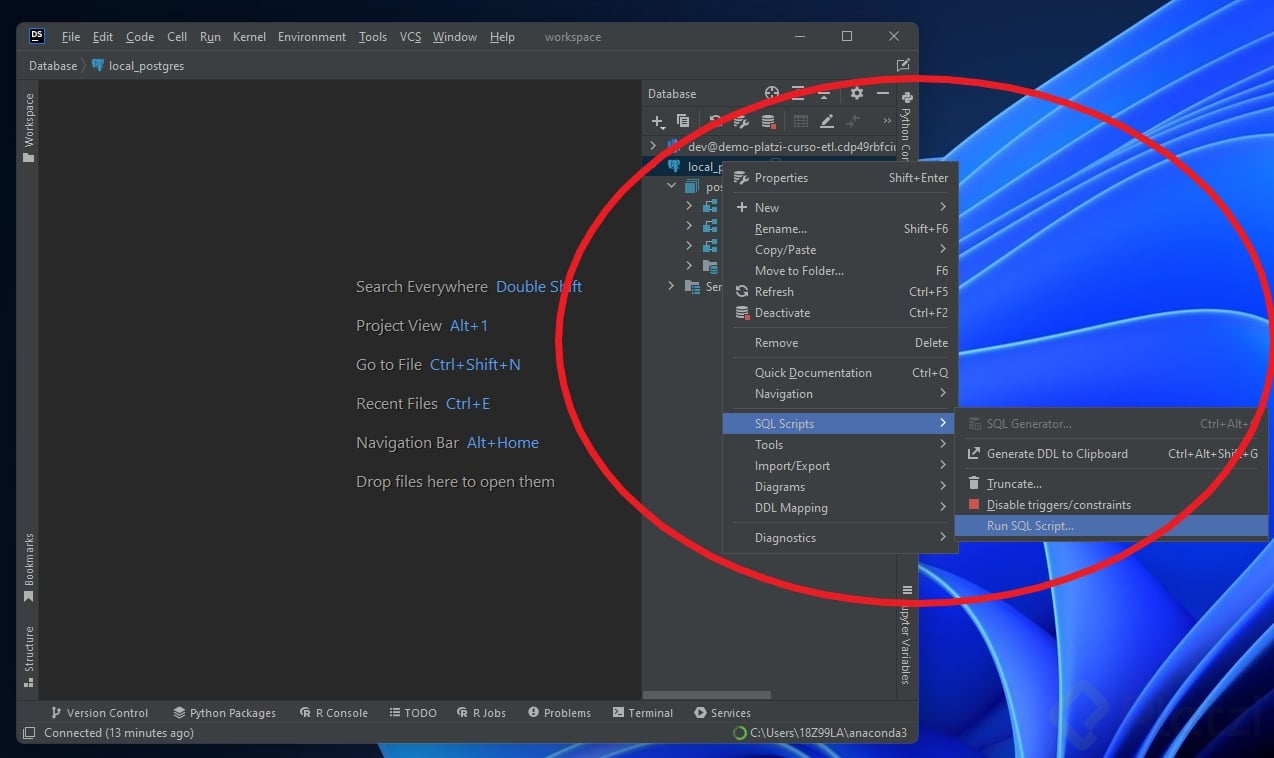The width and height of the screenshot is (1274, 758).
Task: Duplicate the data source from Database toolbar
Action: (683, 121)
